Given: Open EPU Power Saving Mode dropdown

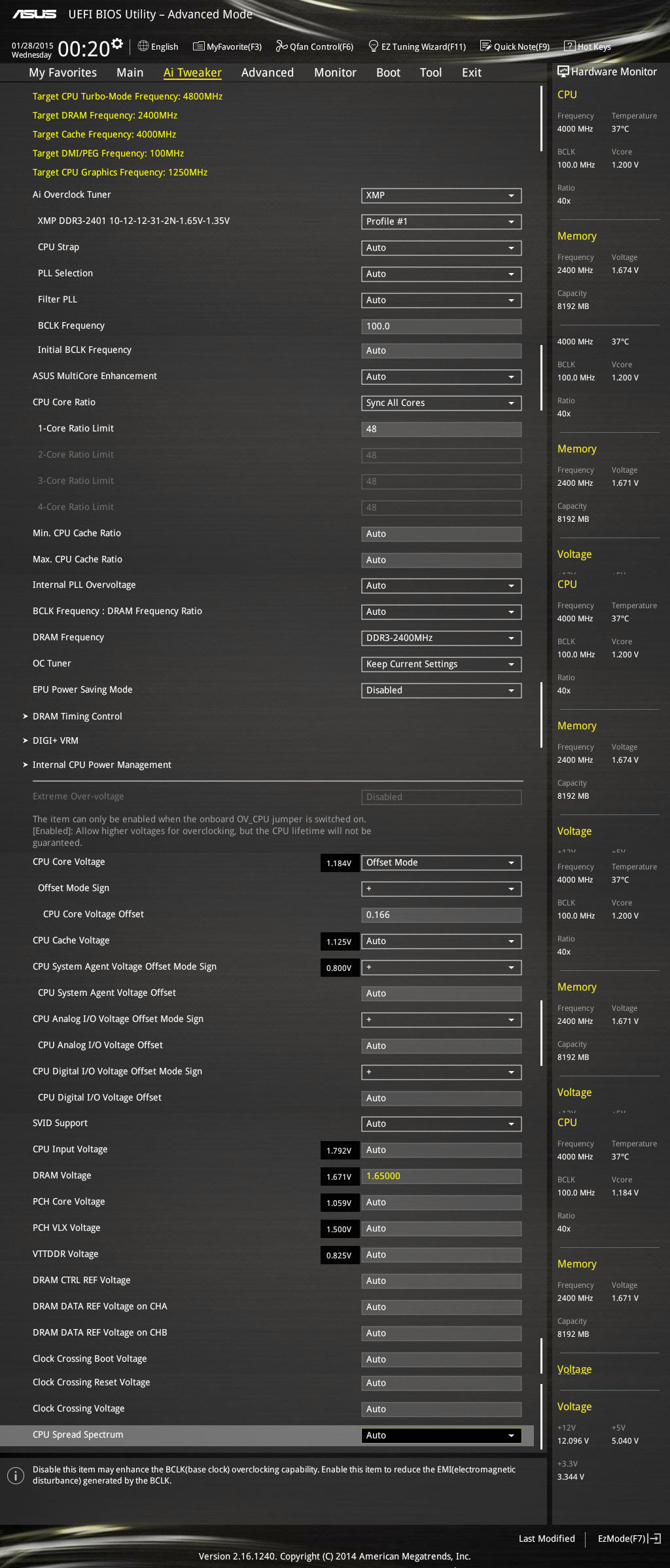Looking at the screenshot, I should 442,691.
